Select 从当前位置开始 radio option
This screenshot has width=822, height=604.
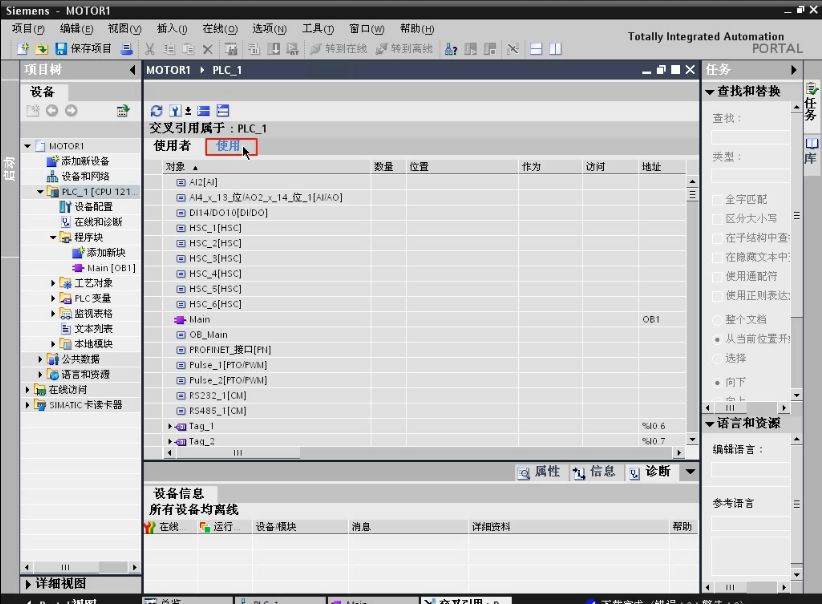coord(717,339)
